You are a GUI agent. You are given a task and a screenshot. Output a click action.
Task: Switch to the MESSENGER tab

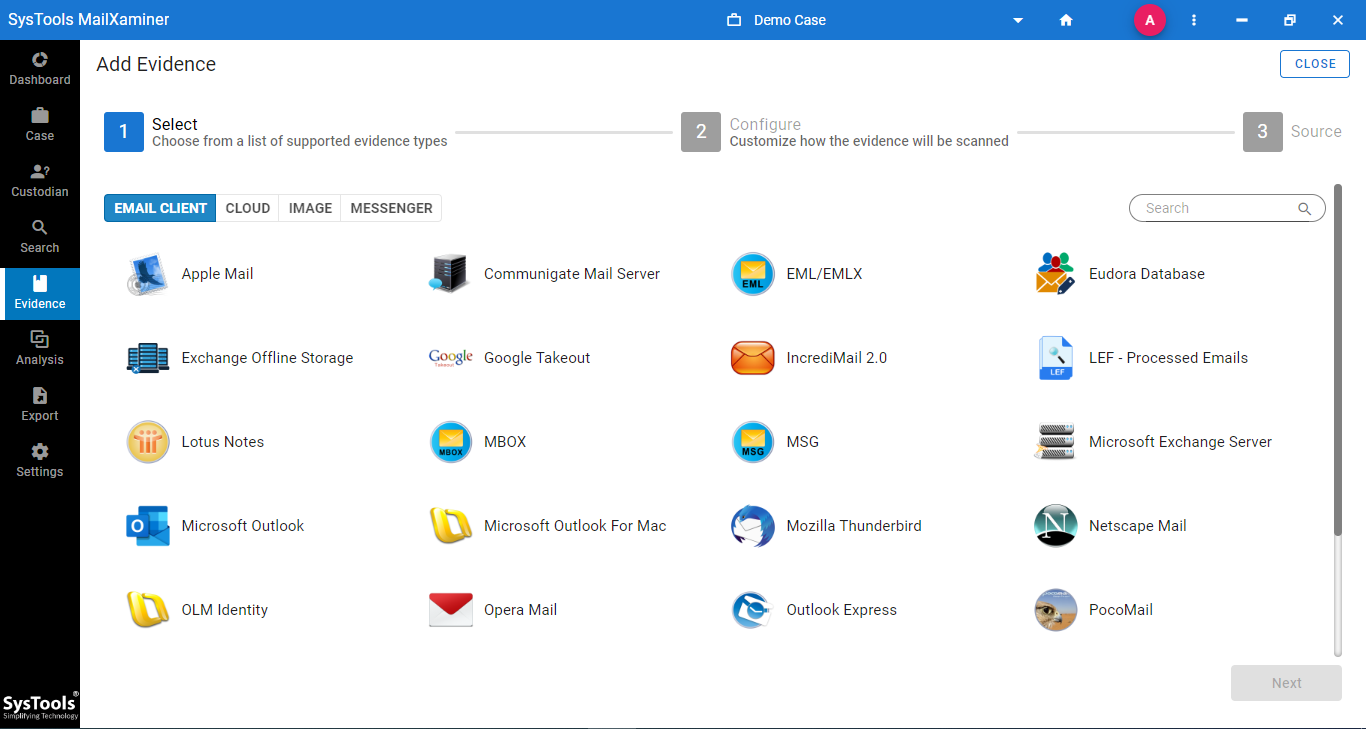[x=391, y=208]
